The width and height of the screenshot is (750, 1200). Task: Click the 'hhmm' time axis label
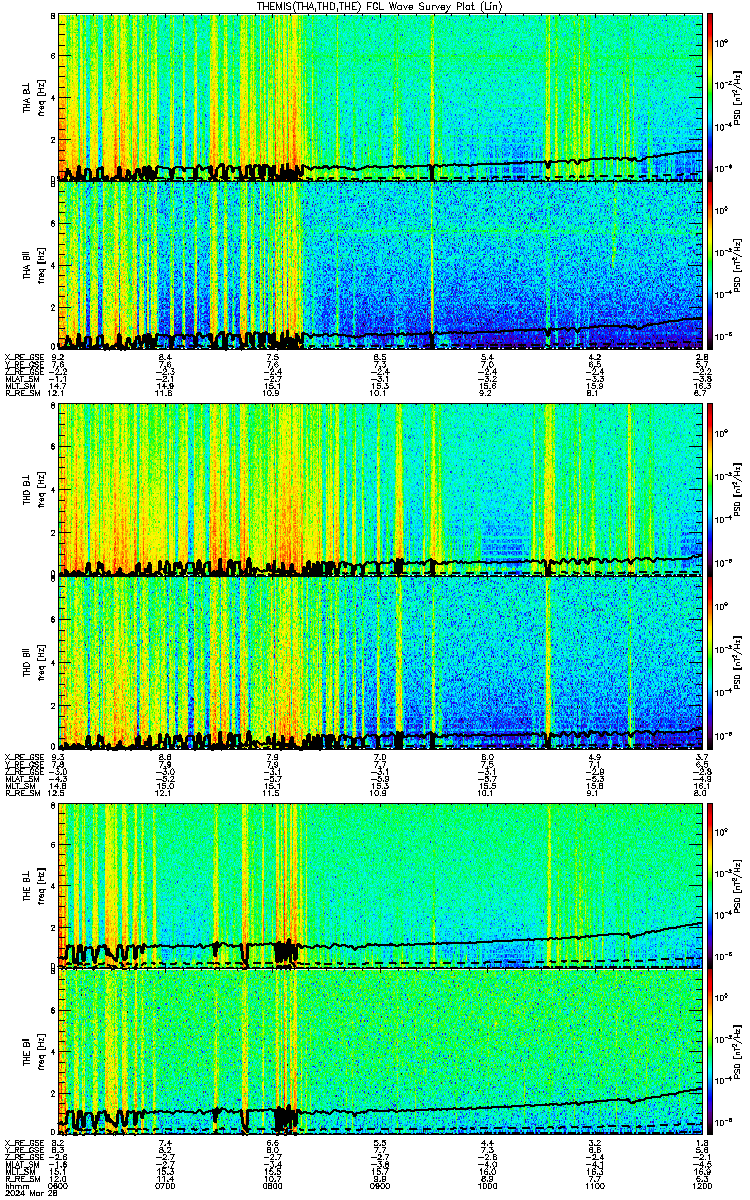[16, 1187]
